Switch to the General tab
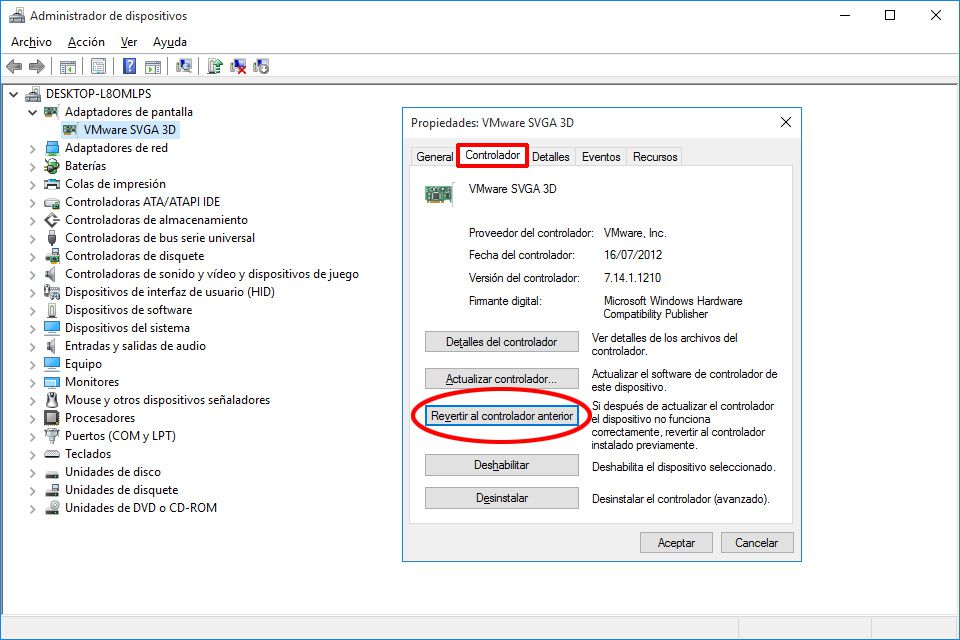Screen dimensions: 960x640 pos(435,157)
